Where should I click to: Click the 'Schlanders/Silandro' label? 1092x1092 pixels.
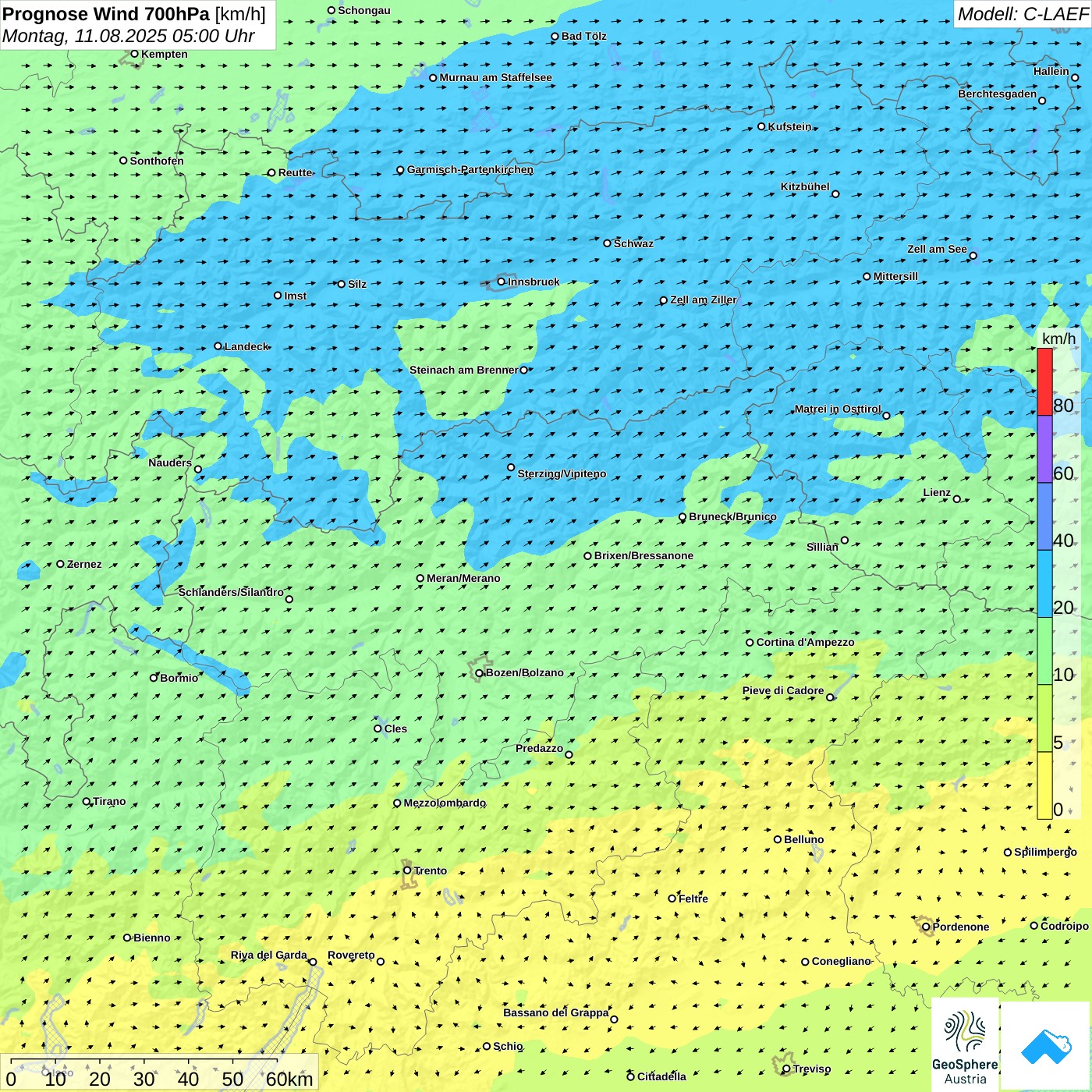point(231,592)
